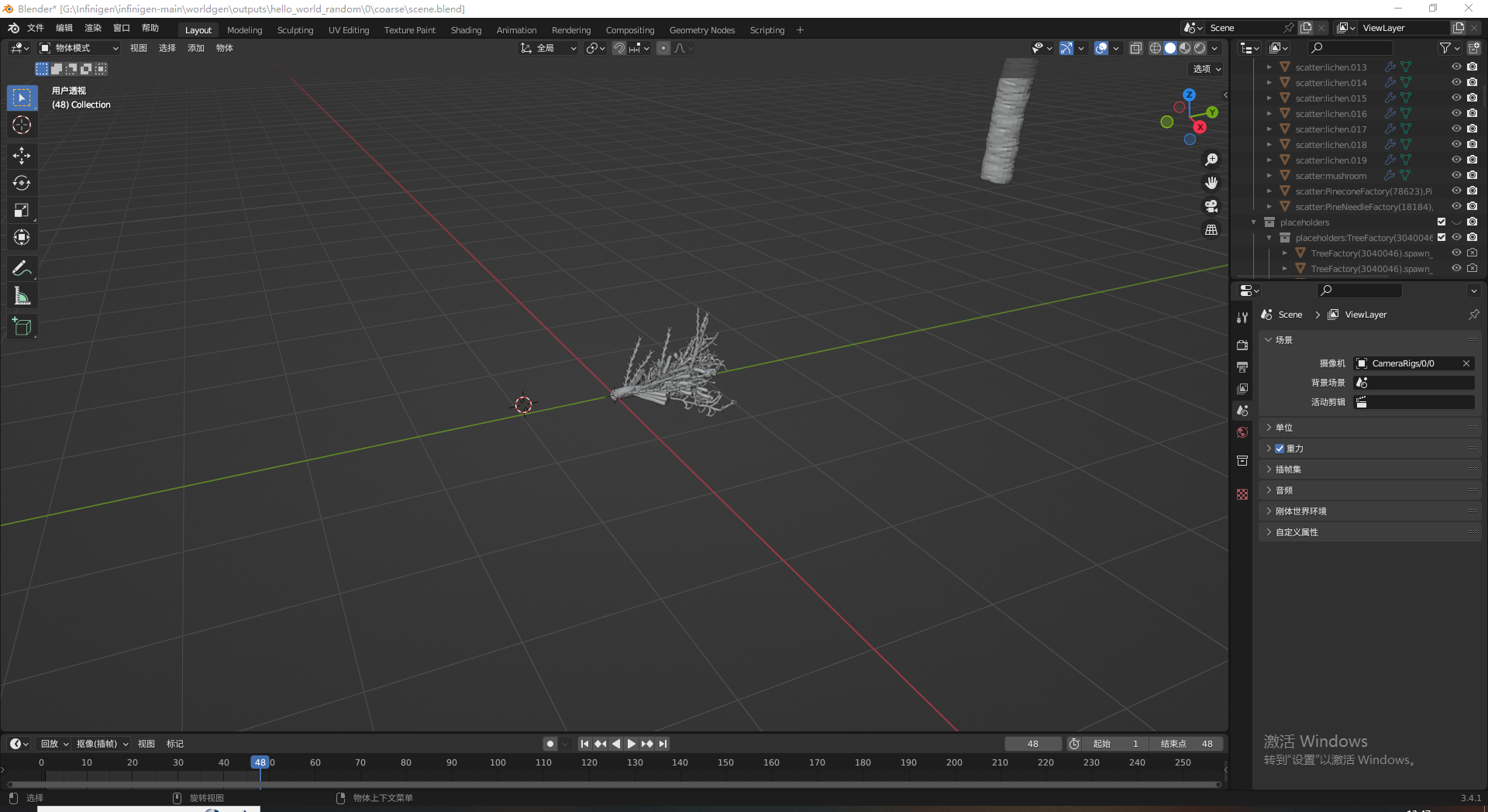Open the 选项 dropdown in the viewport
Image resolution: width=1488 pixels, height=812 pixels.
1206,69
